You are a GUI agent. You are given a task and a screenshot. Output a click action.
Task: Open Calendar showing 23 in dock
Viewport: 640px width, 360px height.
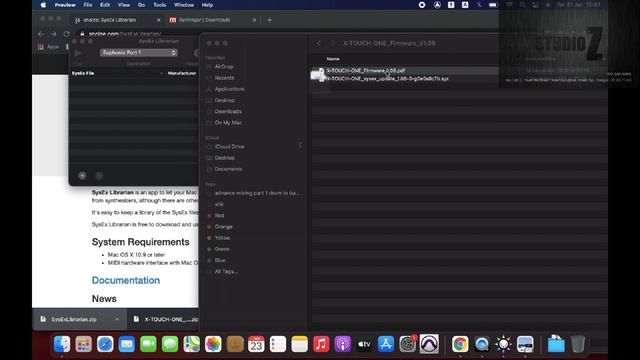click(256, 344)
